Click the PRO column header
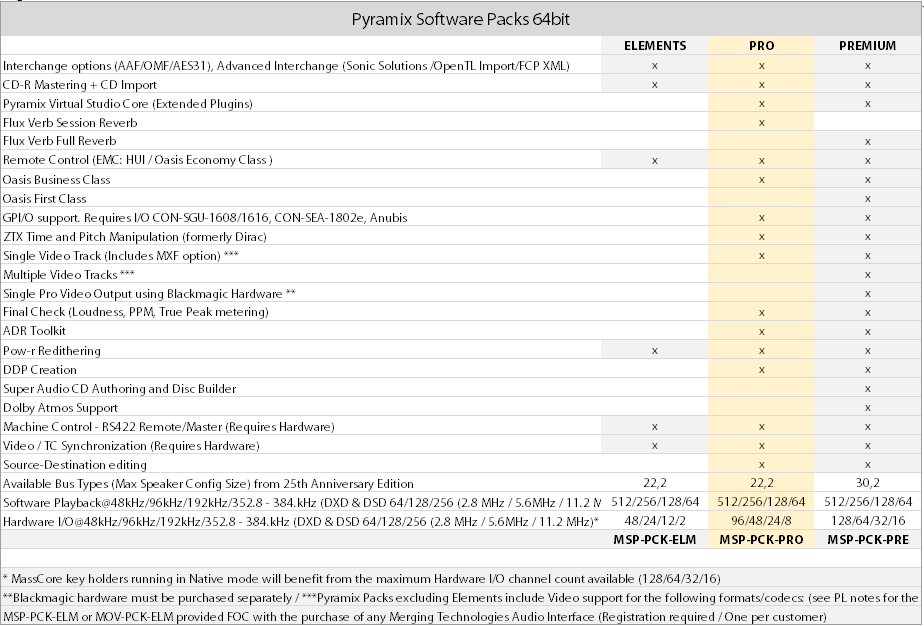 tap(761, 46)
